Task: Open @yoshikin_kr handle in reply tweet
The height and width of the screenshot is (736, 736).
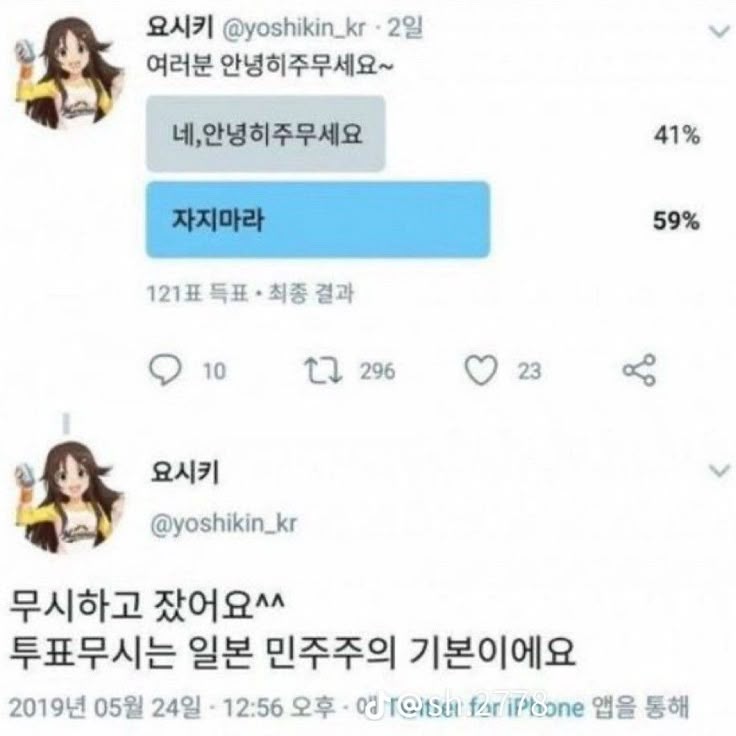Action: (223, 523)
